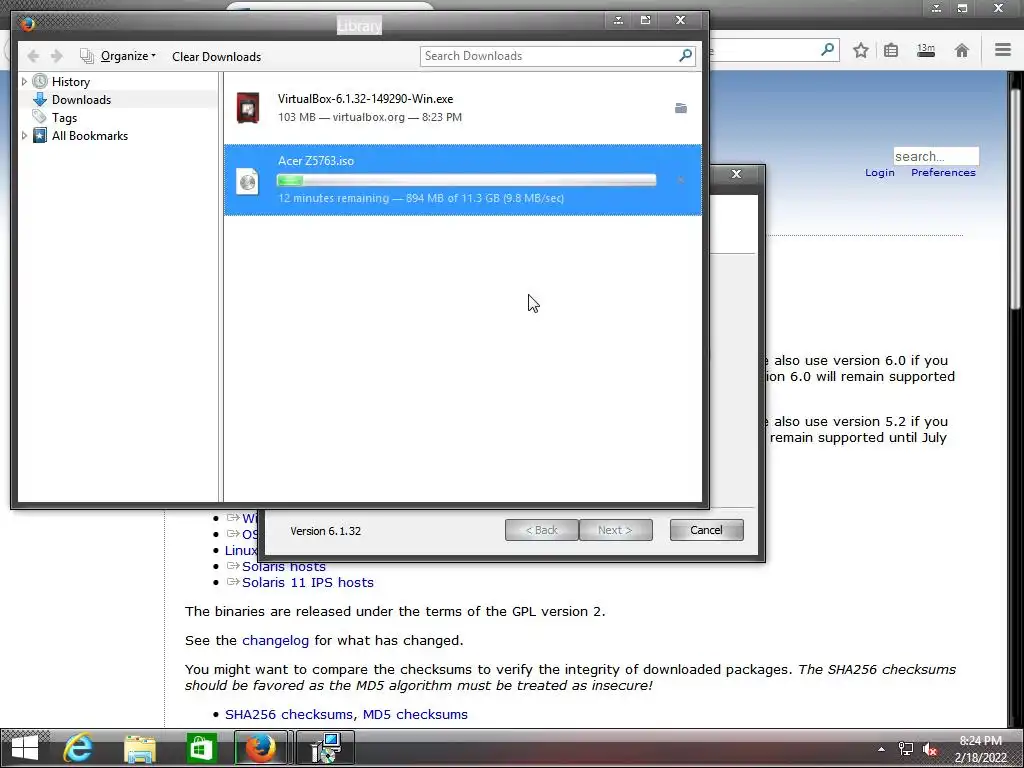
Task: Click Firefox downloads 13m indicator
Action: pos(926,50)
